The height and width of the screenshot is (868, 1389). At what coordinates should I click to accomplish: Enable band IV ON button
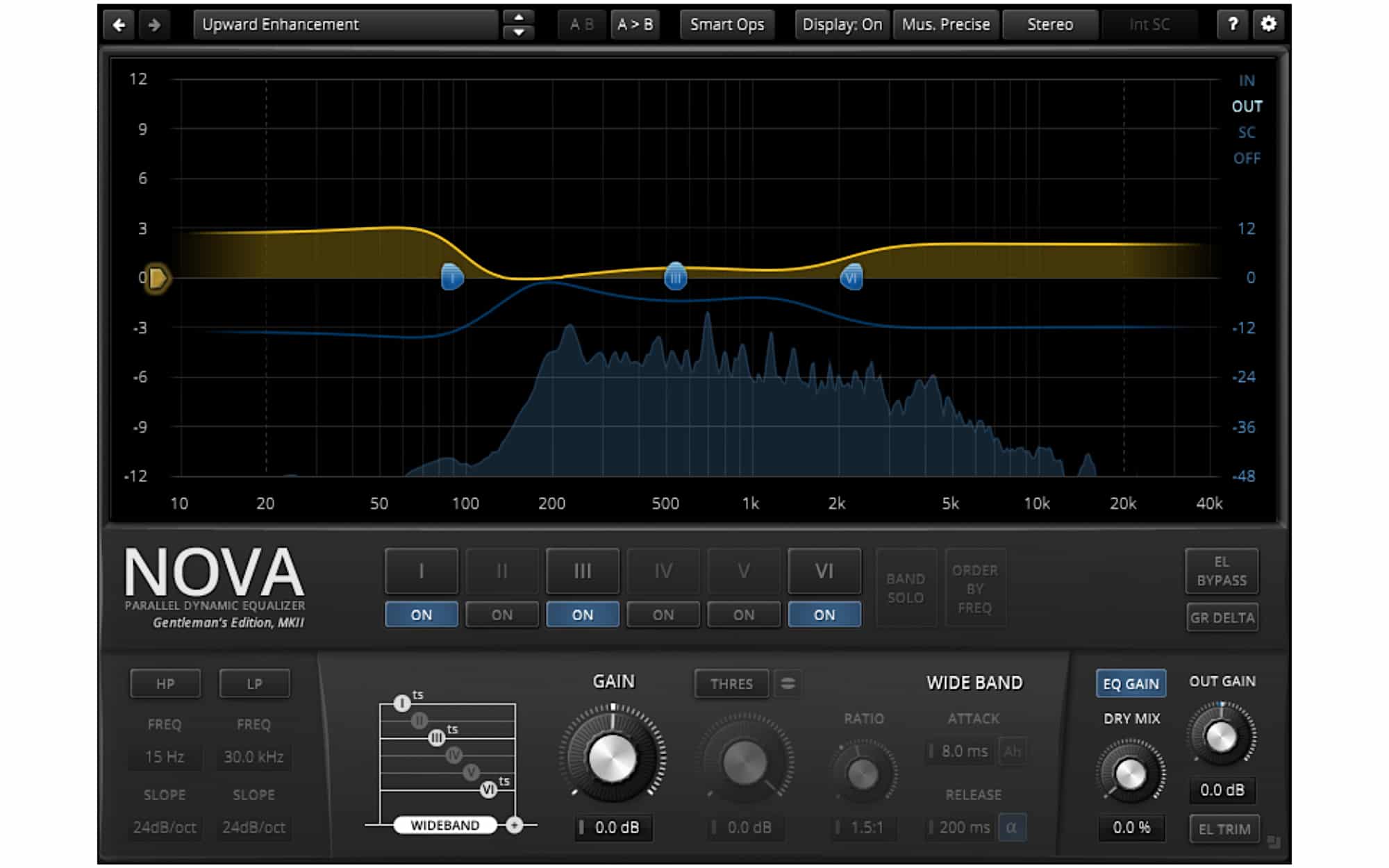pos(663,615)
